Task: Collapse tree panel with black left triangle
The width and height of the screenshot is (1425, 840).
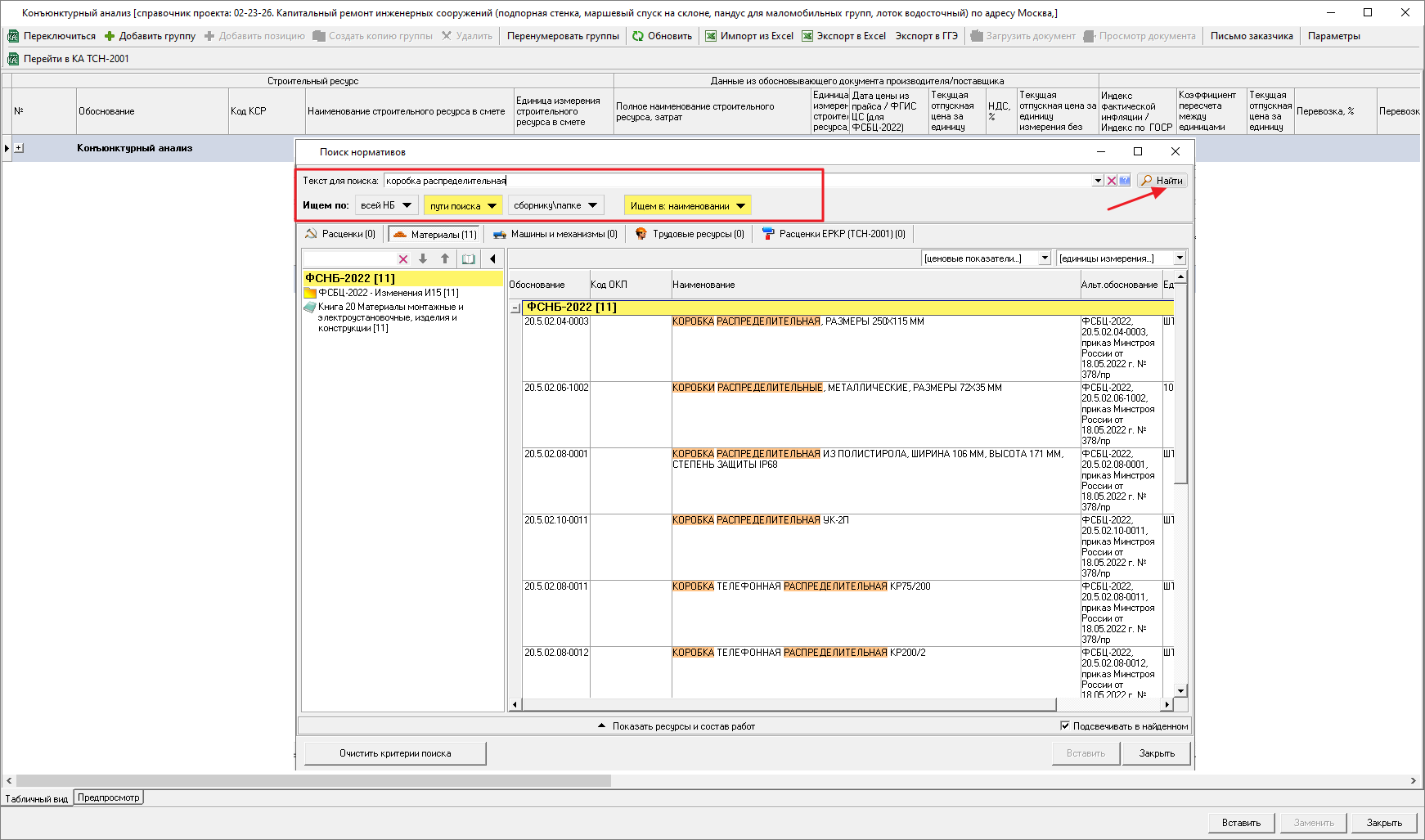Action: tap(492, 258)
